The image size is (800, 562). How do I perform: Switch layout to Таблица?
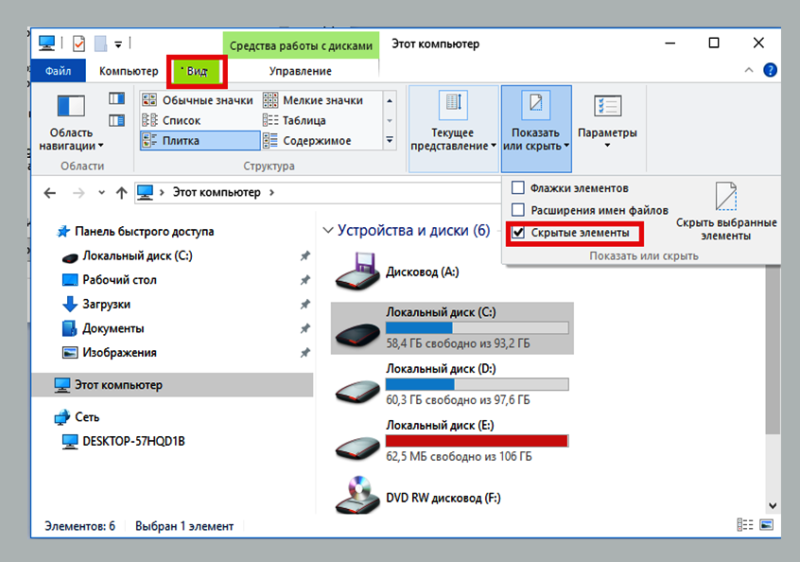point(303,120)
